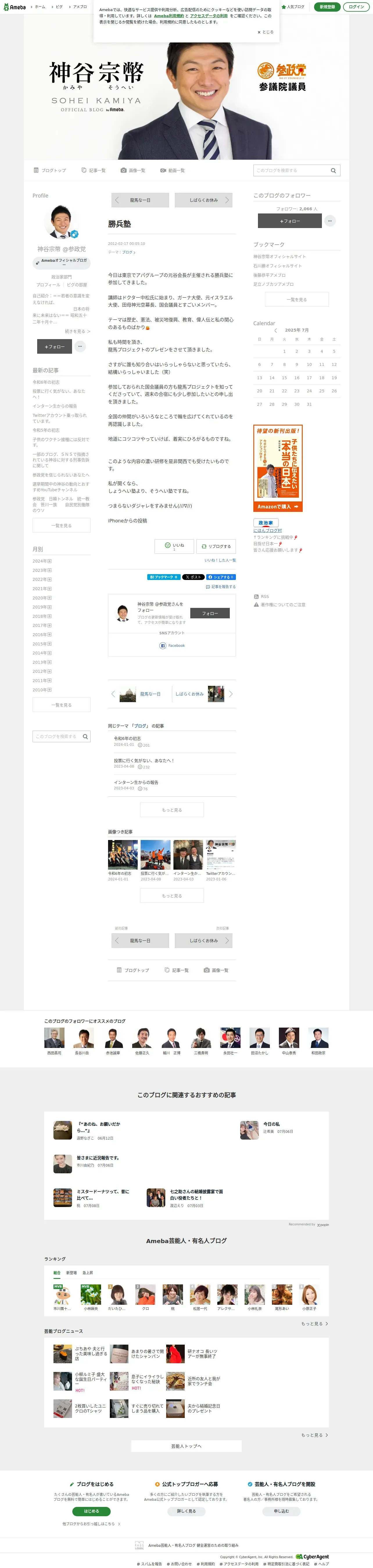Screen dimensions: 373x1568
Task: Go to previous article 龍馬な一日 at the top
Action: (x=140, y=200)
